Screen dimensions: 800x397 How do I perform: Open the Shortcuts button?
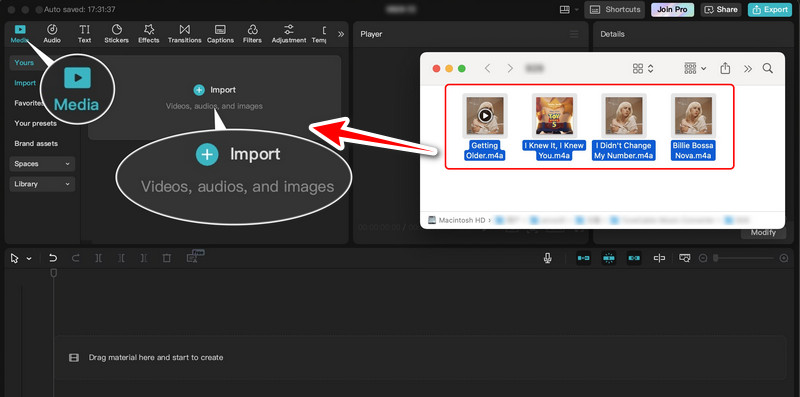point(614,10)
